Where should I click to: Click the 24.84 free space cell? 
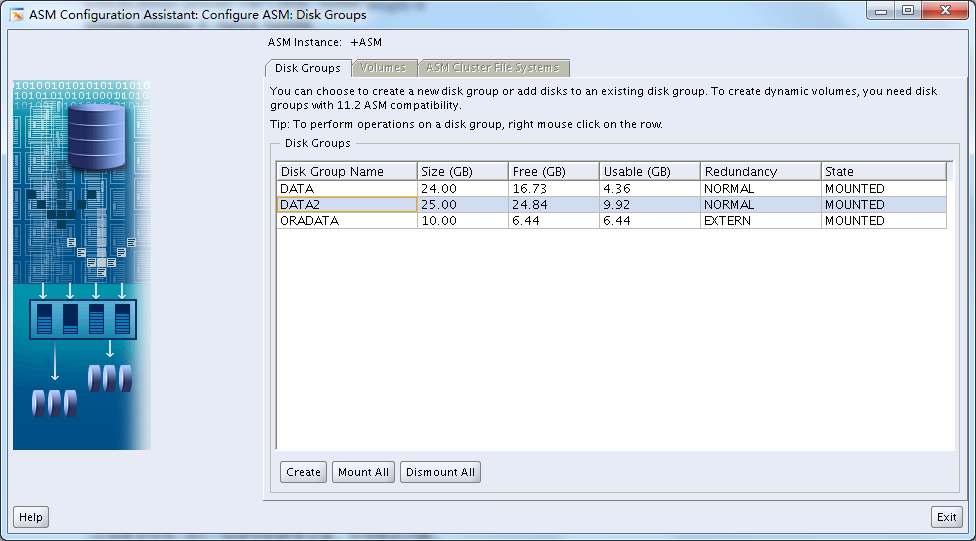[x=554, y=204]
